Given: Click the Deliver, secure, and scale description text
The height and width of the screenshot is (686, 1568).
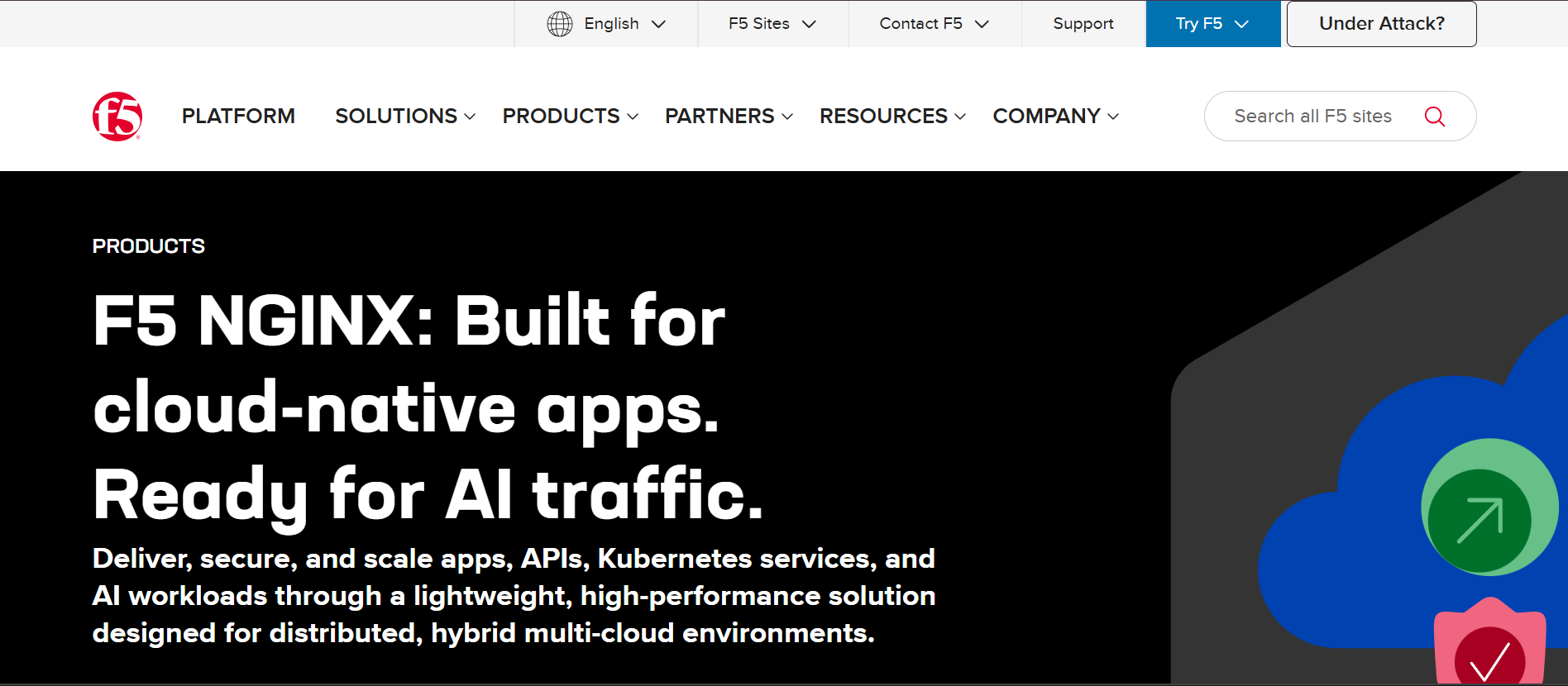Looking at the screenshot, I should coord(514,596).
